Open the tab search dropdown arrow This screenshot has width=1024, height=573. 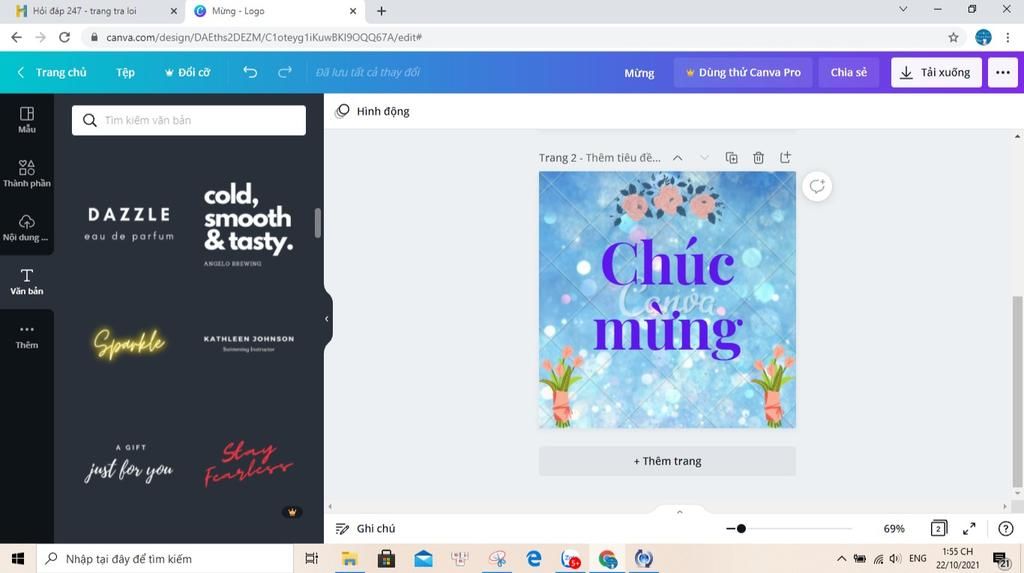[x=903, y=10]
